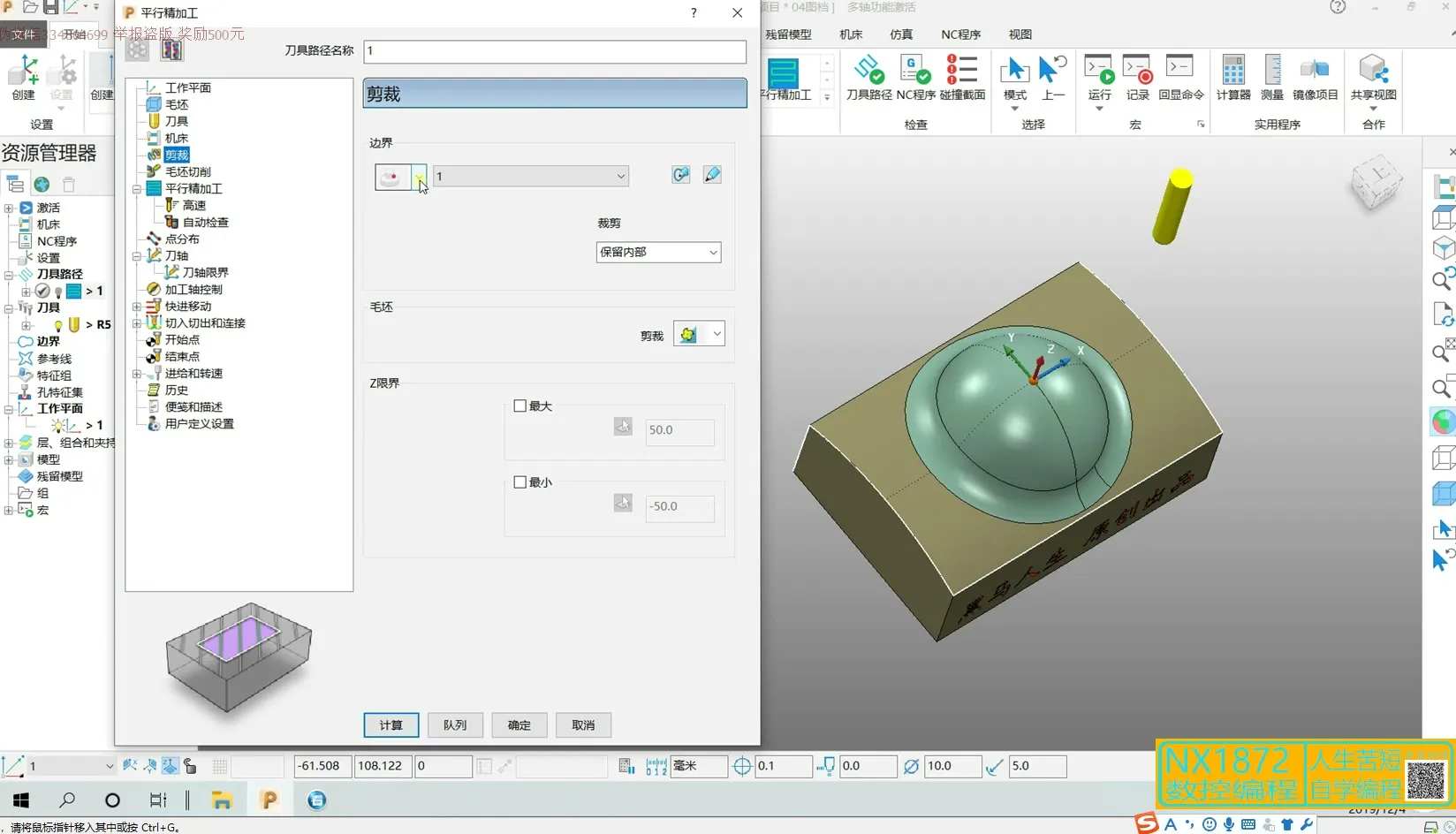Open the boundary name dropdown showing 1
The height and width of the screenshot is (834, 1456).
point(530,176)
